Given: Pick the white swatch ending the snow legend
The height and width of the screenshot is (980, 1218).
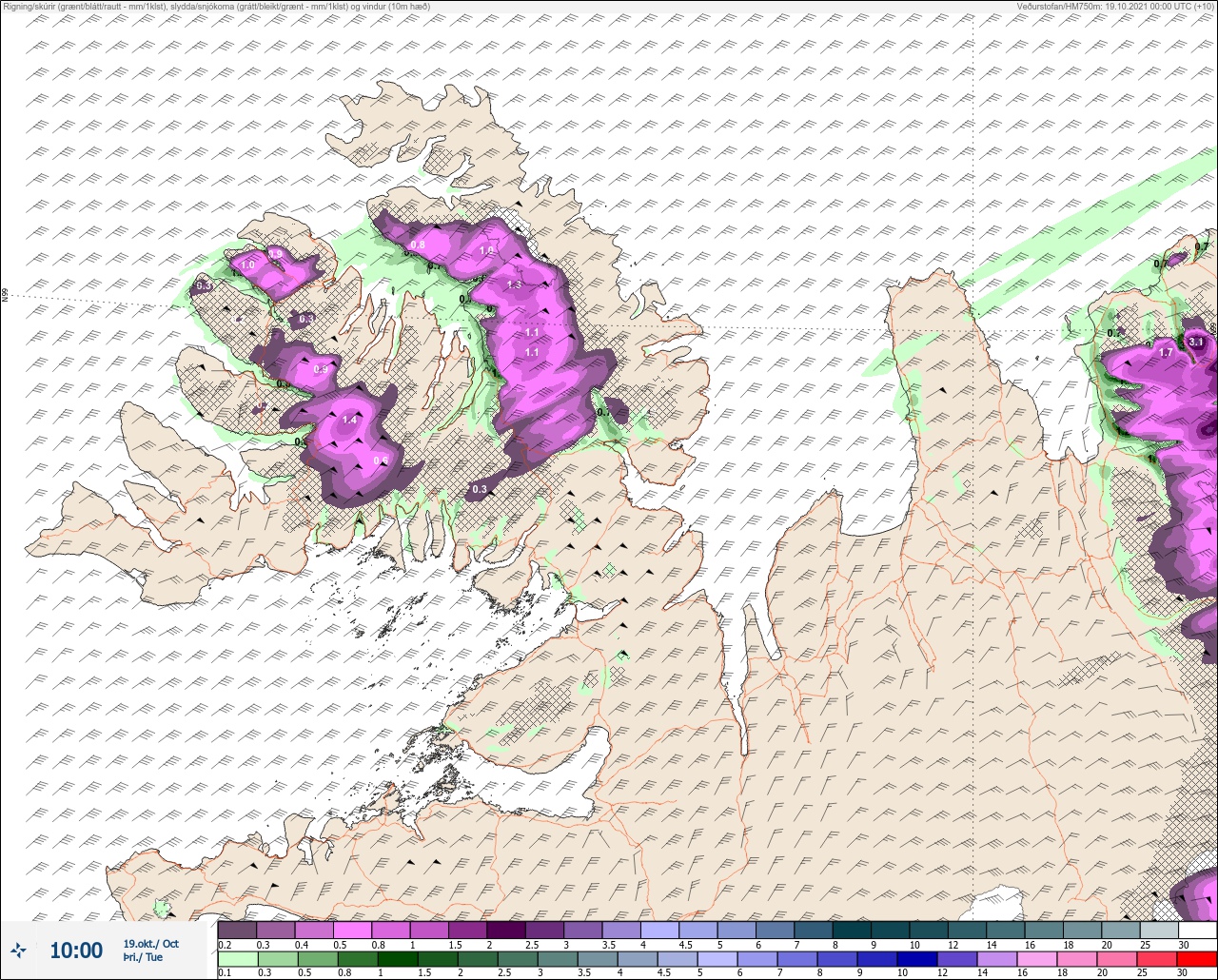Looking at the screenshot, I should [x=1197, y=929].
